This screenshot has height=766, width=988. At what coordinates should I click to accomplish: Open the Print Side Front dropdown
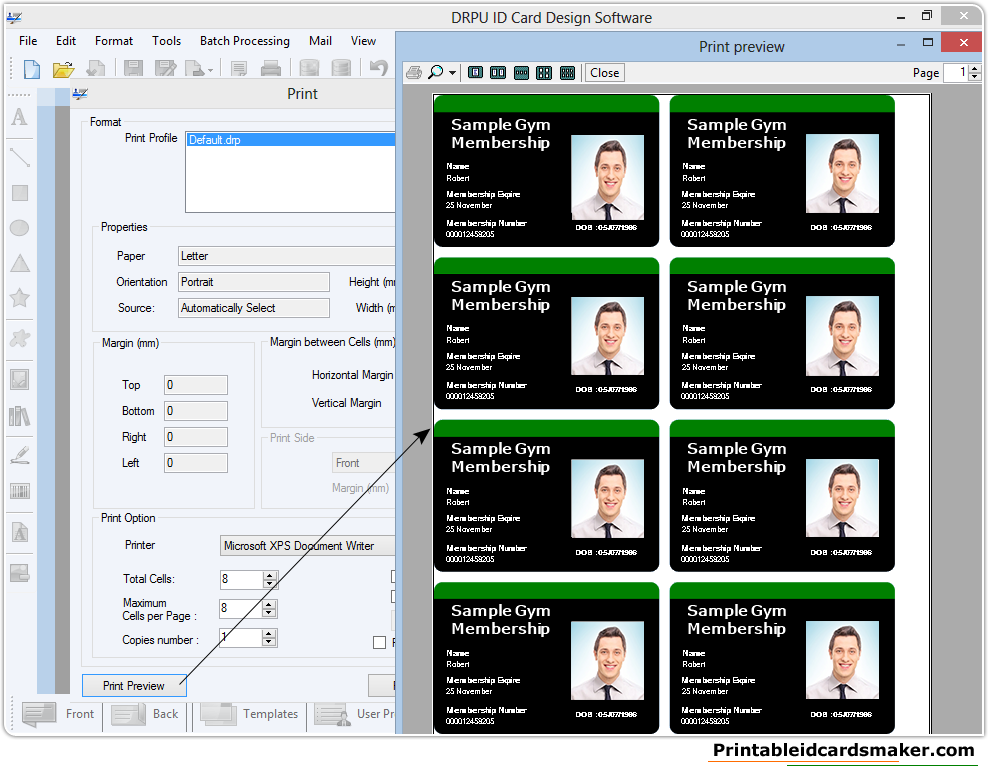(364, 463)
